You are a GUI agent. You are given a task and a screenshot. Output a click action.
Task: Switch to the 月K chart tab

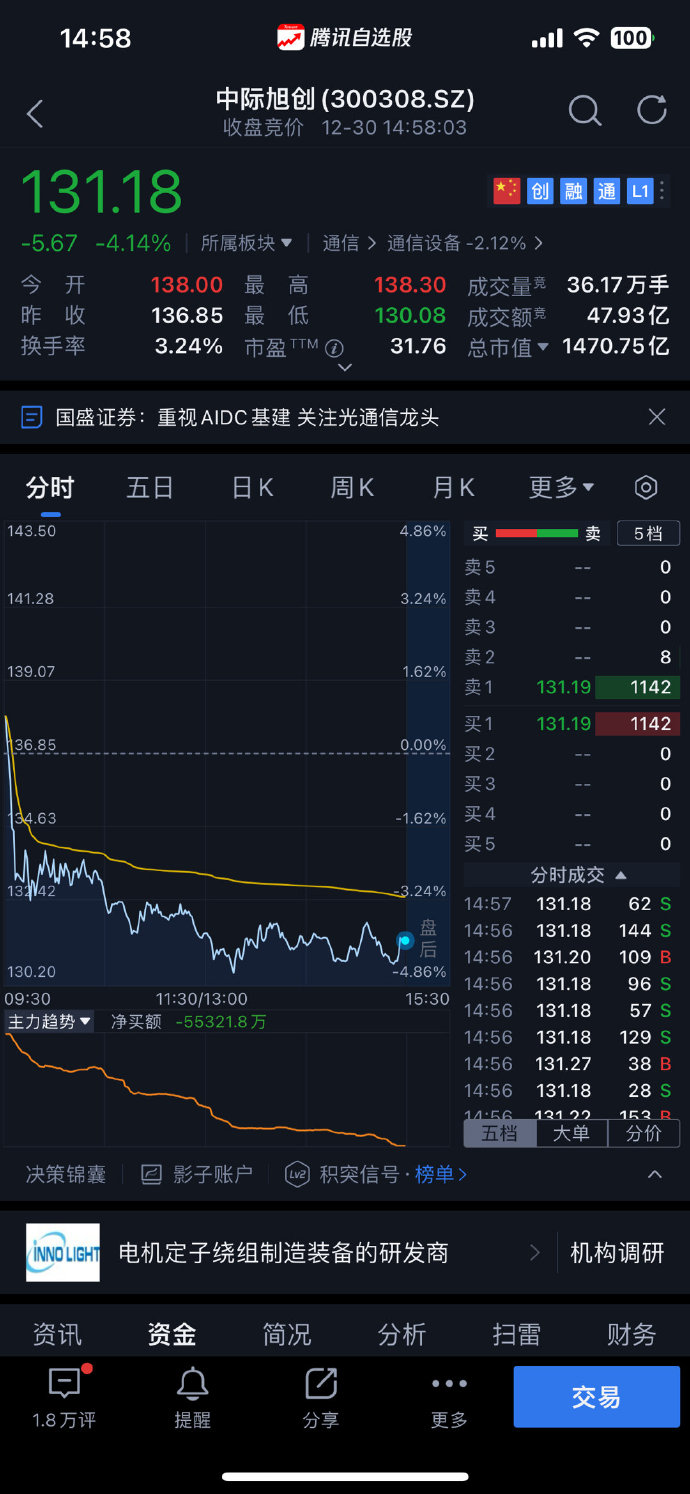click(453, 487)
